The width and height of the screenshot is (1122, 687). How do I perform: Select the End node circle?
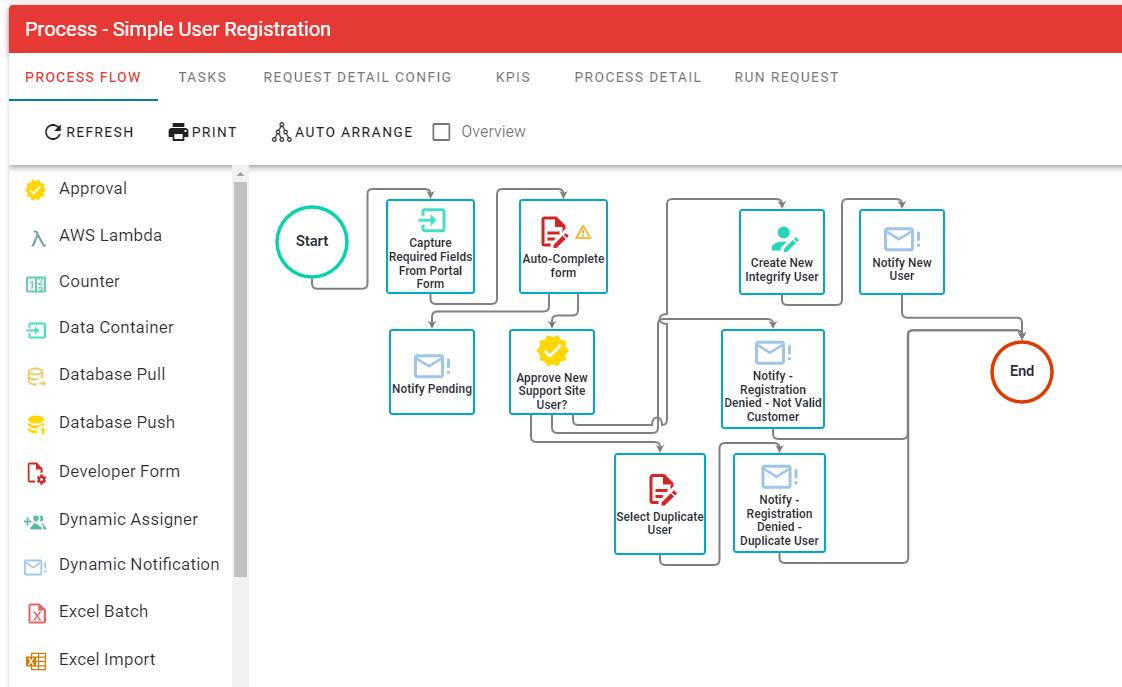(1022, 371)
